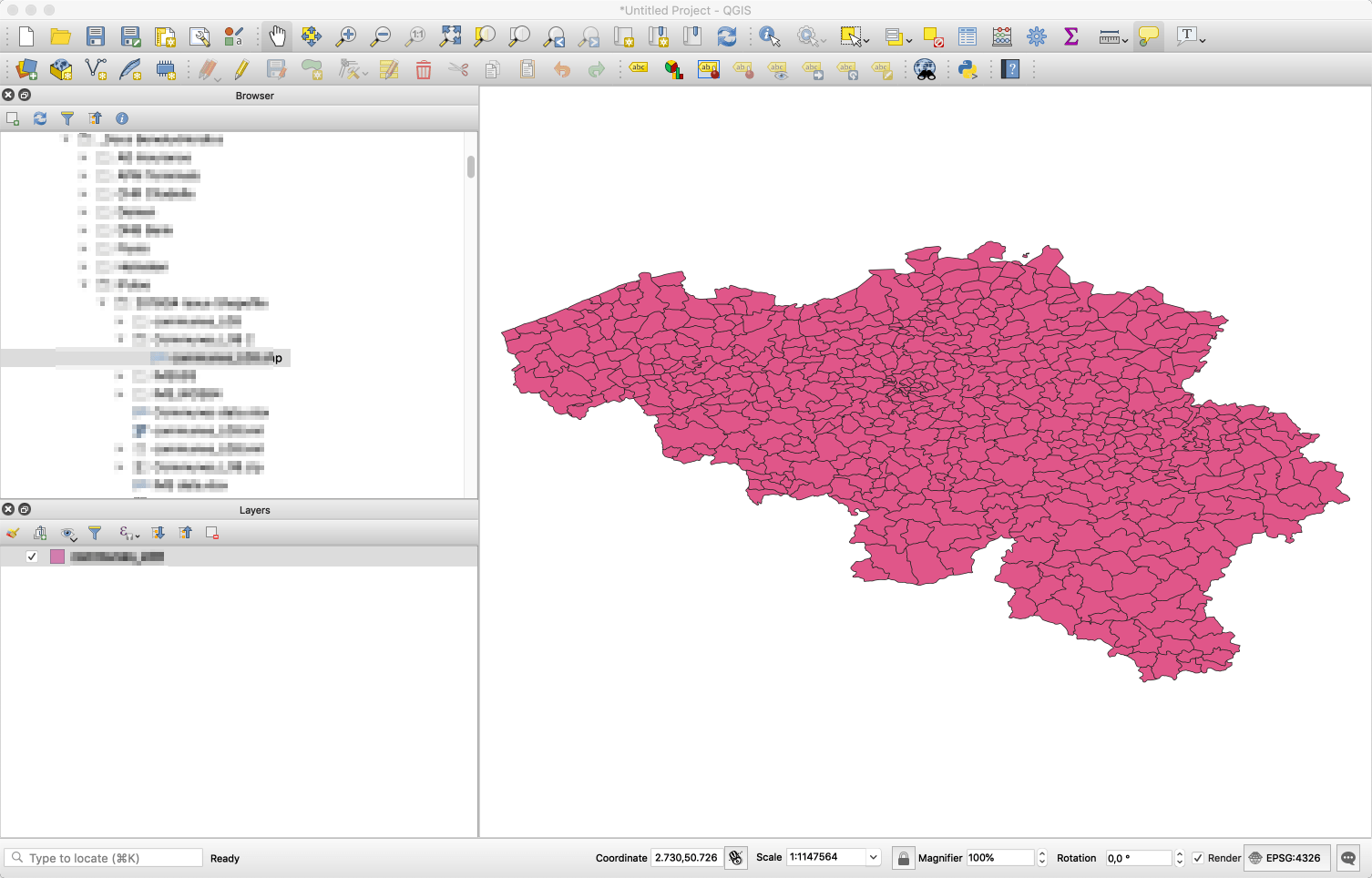
Task: Toggle the lock scale button
Action: [x=903, y=858]
